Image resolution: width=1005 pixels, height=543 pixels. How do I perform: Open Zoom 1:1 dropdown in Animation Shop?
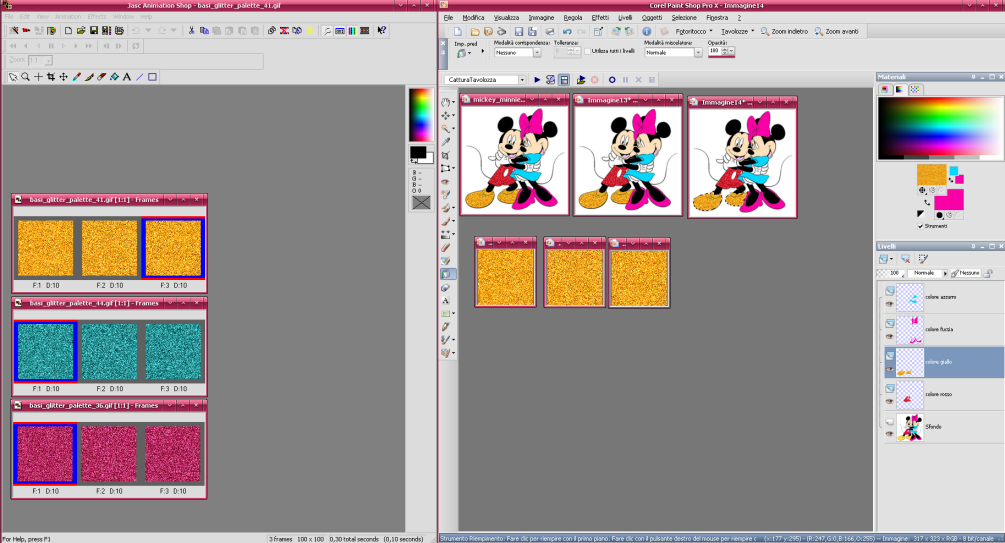pyautogui.click(x=48, y=61)
